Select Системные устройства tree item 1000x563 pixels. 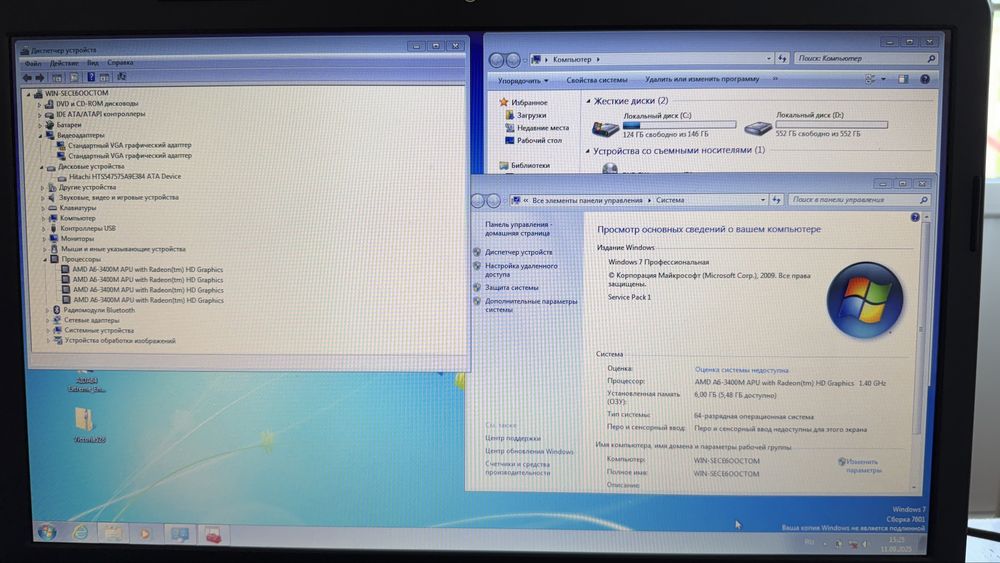pyautogui.click(x=99, y=330)
